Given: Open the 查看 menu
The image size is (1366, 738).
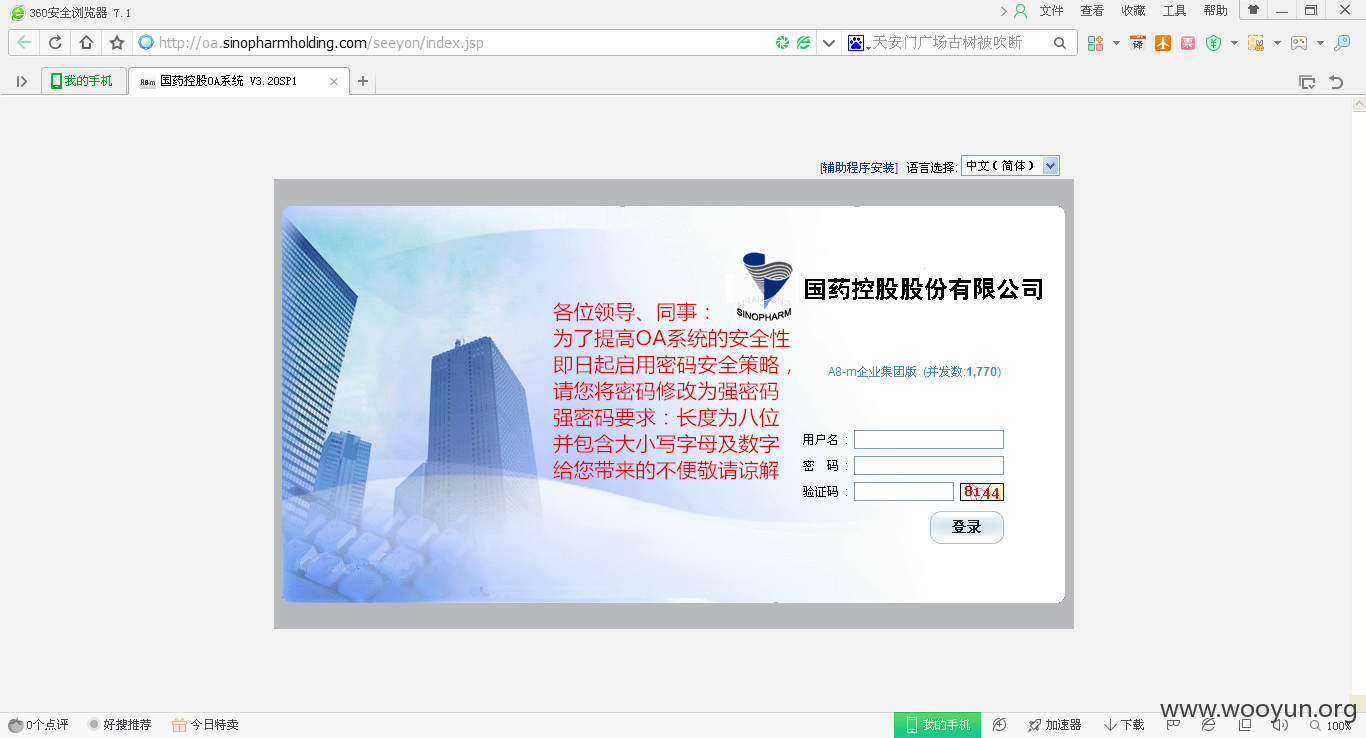Looking at the screenshot, I should [1092, 11].
